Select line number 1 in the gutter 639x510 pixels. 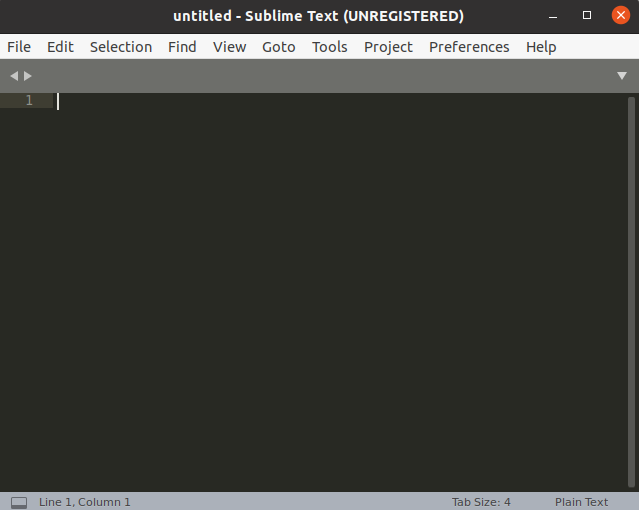[29, 100]
